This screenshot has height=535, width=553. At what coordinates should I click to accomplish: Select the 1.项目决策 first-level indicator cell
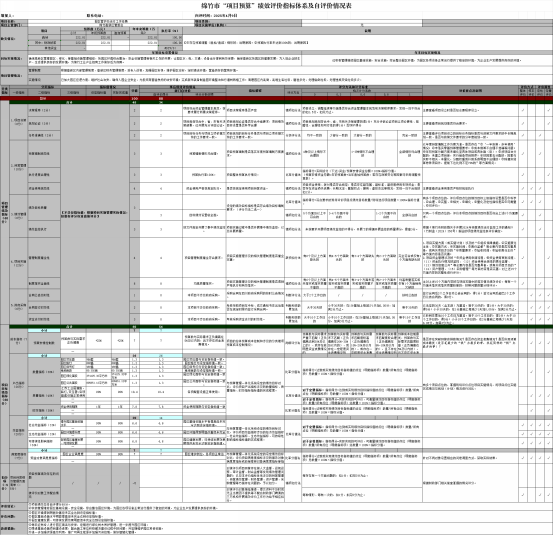(x=18, y=122)
